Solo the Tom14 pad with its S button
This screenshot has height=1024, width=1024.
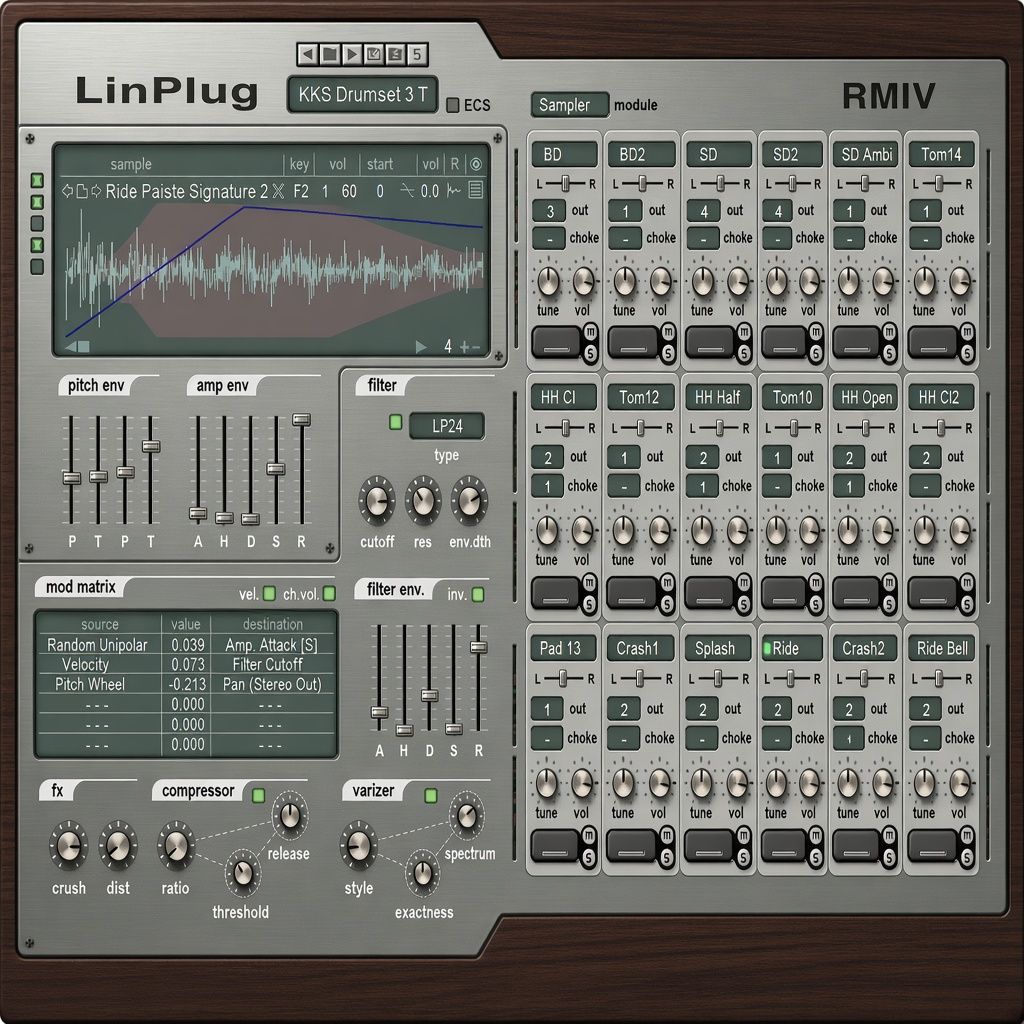[x=967, y=353]
